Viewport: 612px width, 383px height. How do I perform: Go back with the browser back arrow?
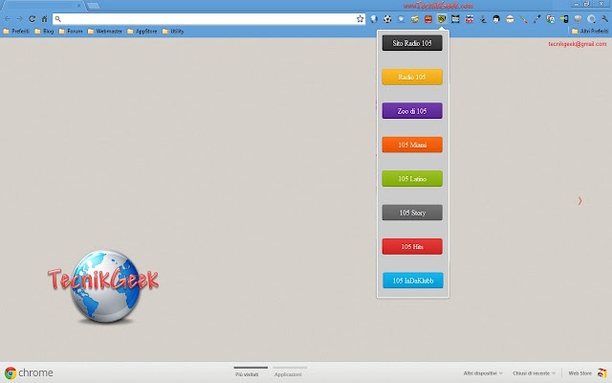pyautogui.click(x=7, y=19)
